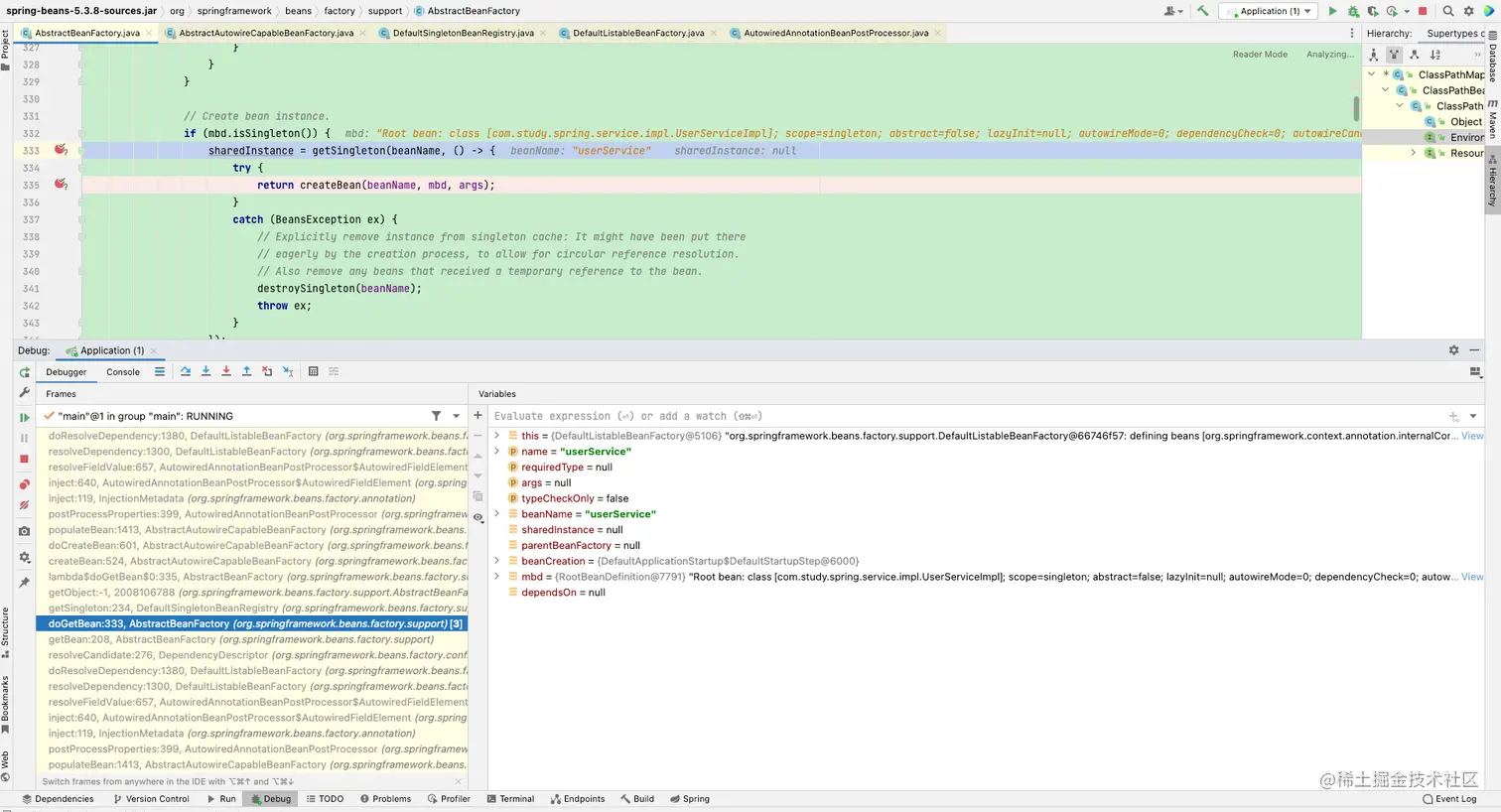Expand the 'this' variable node
Viewport: 1501px width, 812px height.
497,436
